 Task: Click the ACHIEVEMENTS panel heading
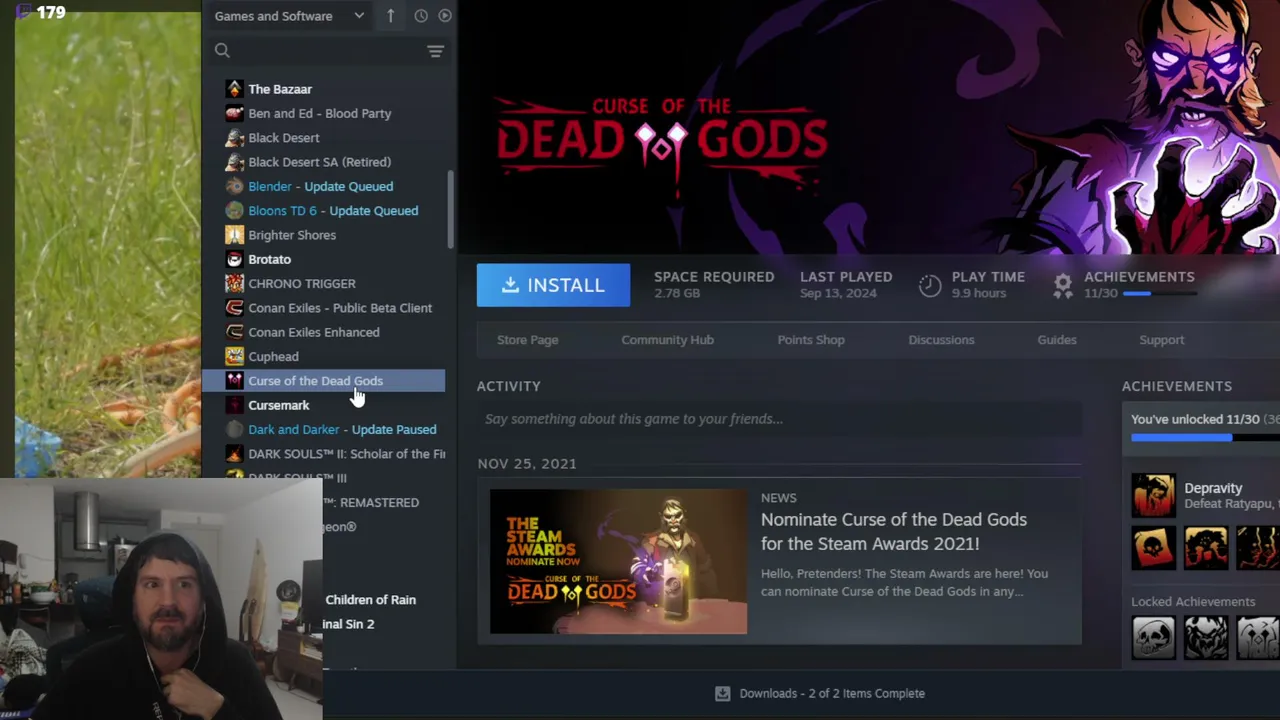[1177, 386]
